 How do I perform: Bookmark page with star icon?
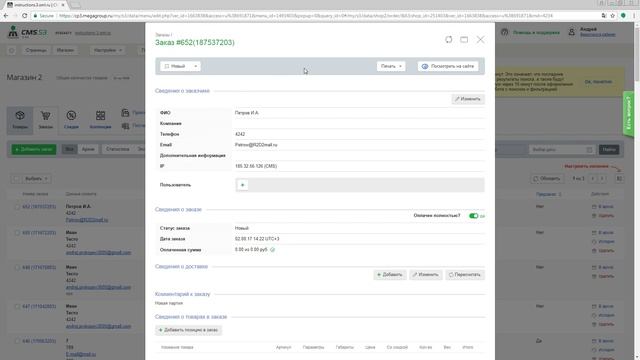coord(613,16)
